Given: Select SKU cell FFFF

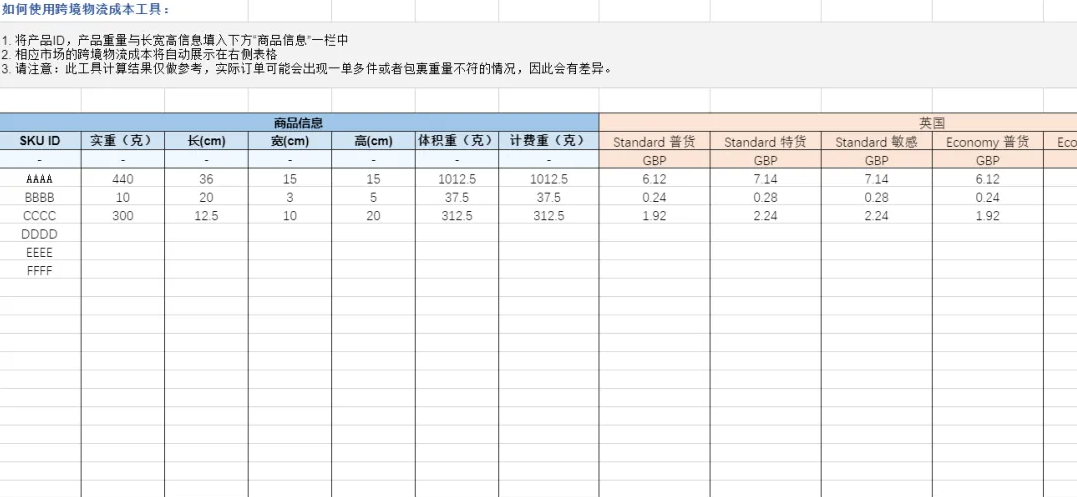Looking at the screenshot, I should (x=40, y=270).
